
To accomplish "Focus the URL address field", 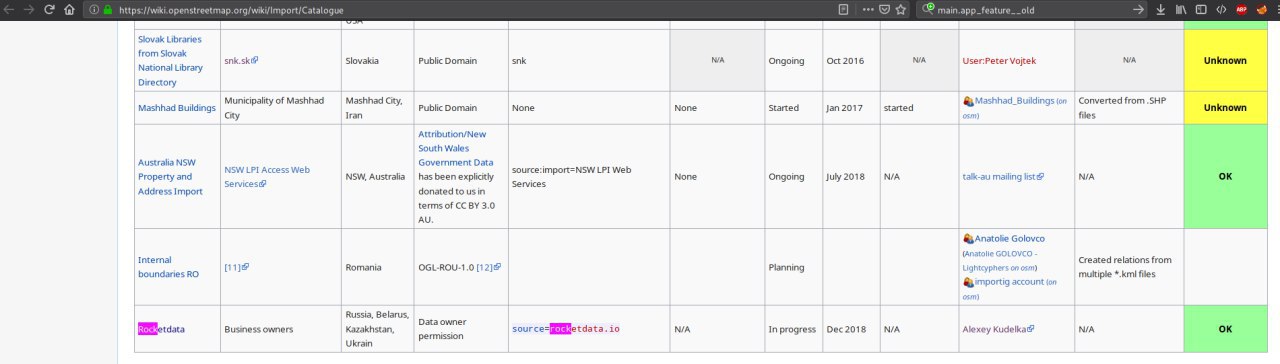I will (x=470, y=9).
